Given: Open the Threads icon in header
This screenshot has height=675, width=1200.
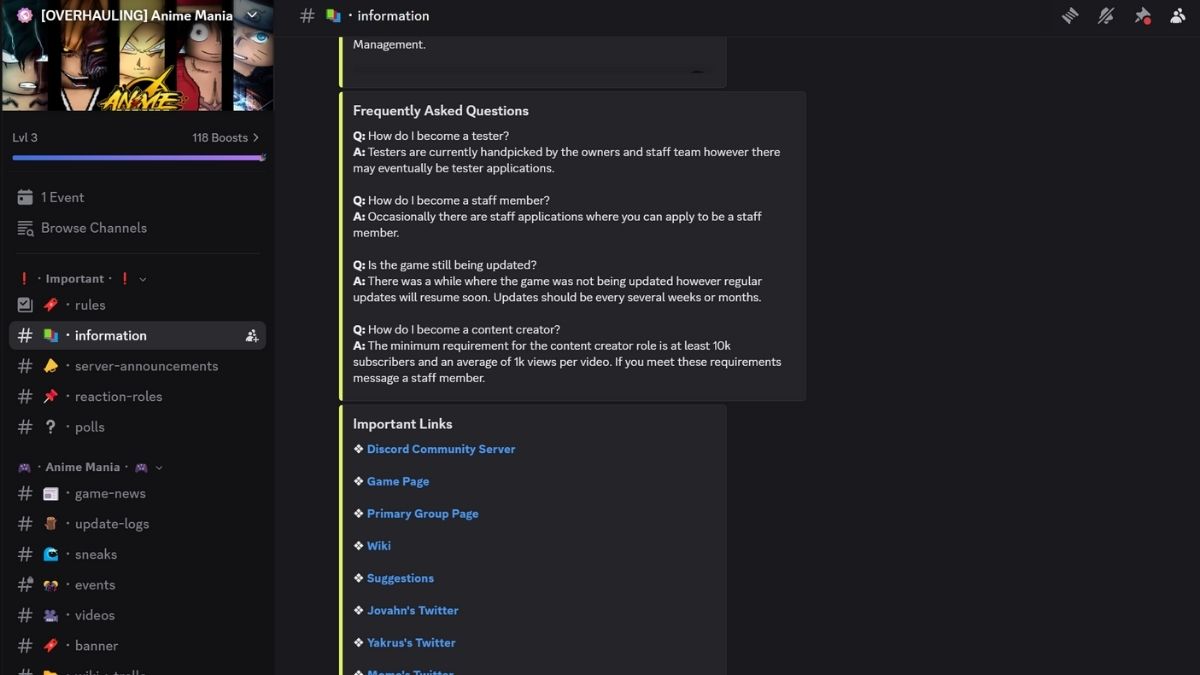Looking at the screenshot, I should coord(1070,16).
